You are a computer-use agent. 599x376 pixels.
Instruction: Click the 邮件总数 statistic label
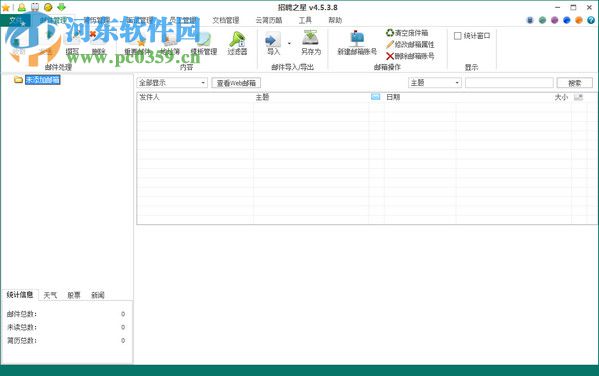(x=21, y=314)
